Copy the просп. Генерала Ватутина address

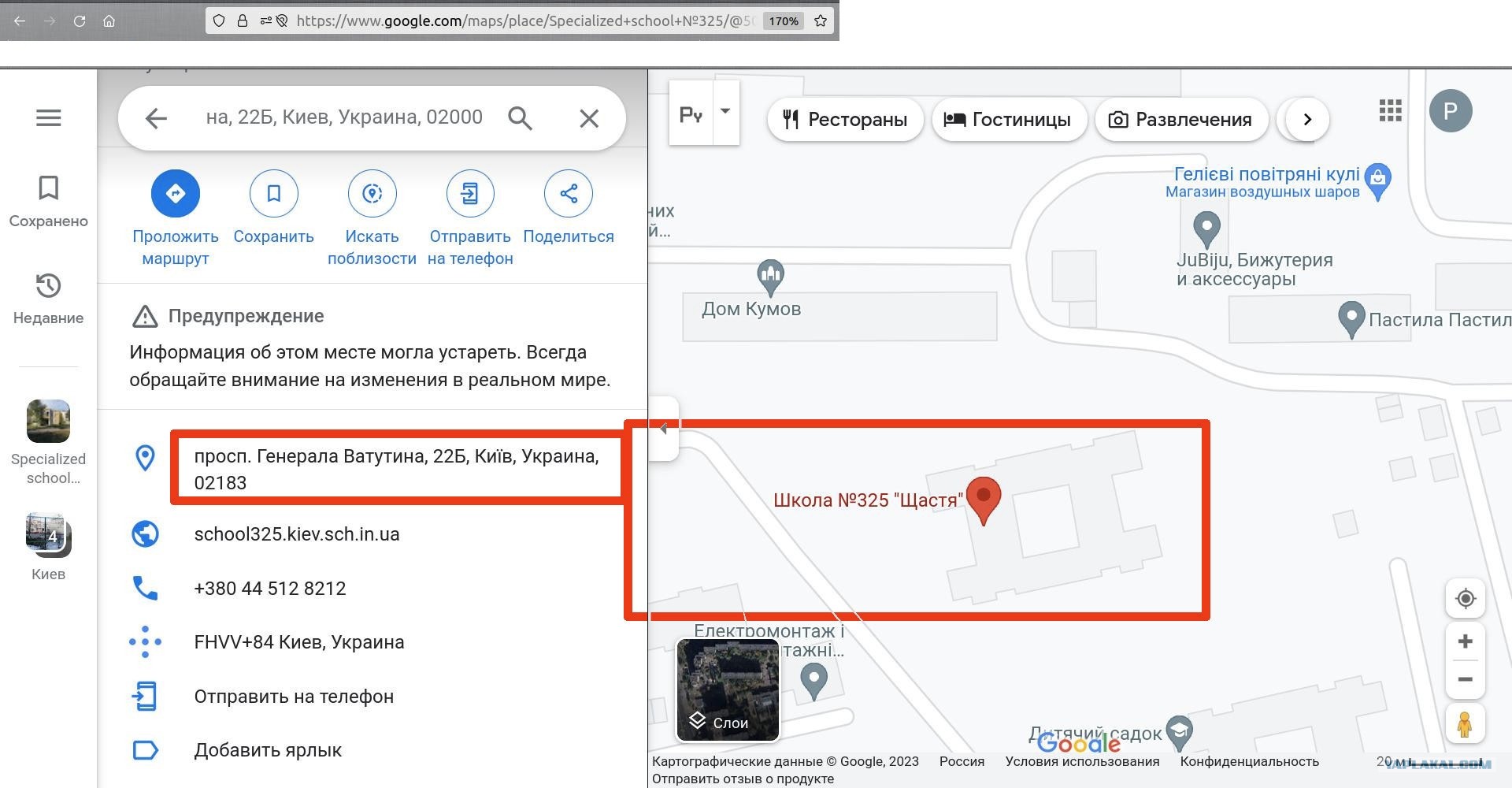pyautogui.click(x=396, y=469)
